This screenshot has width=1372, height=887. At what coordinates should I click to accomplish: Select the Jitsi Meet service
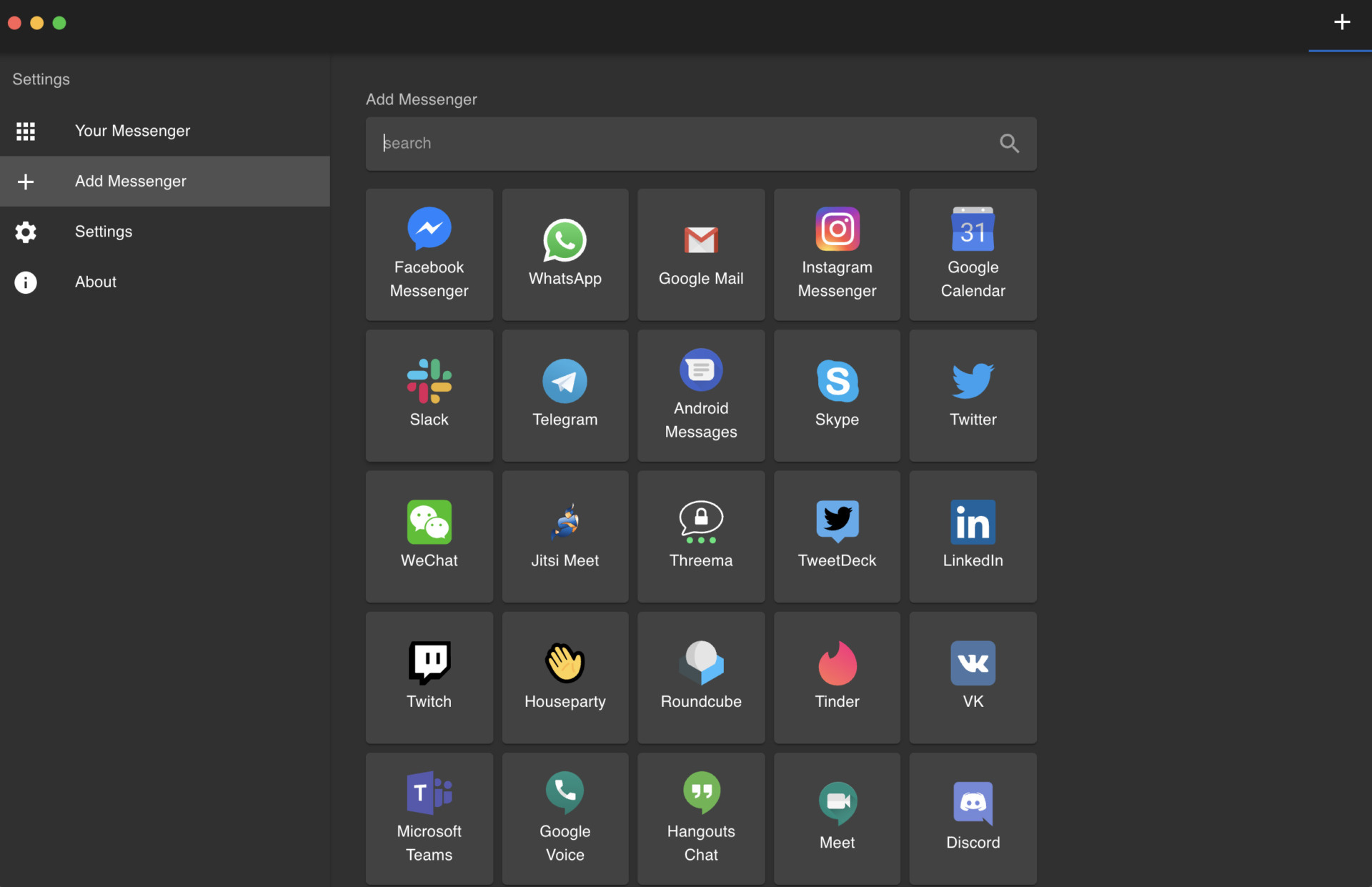[x=565, y=536]
